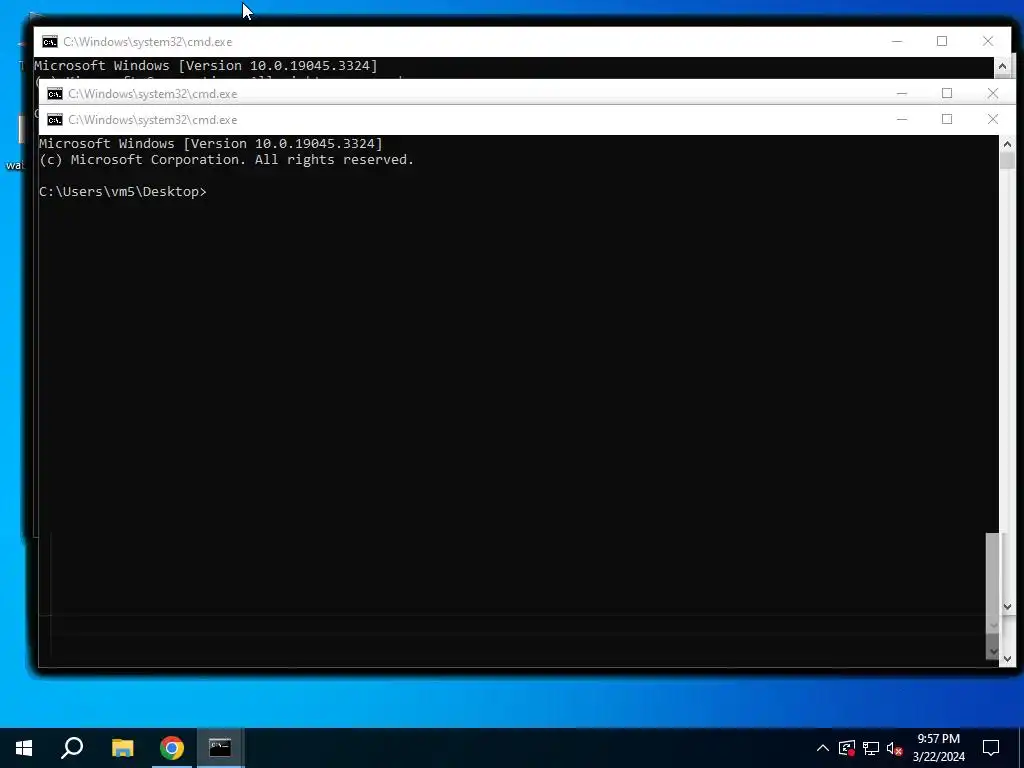Minimize the rearmost cmd.exe window
Viewport: 1024px width, 768px height.
(897, 41)
